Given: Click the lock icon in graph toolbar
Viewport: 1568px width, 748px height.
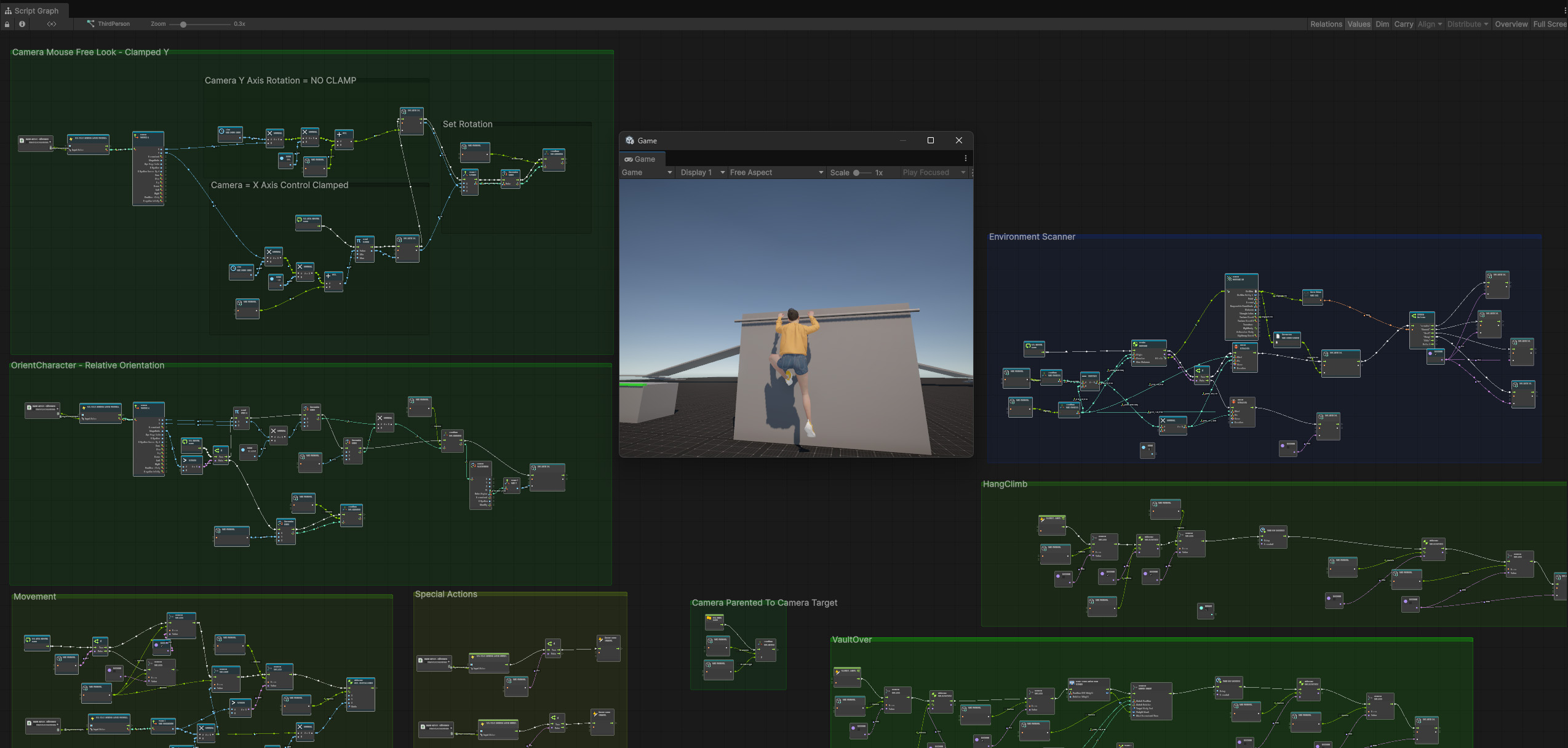Looking at the screenshot, I should pos(7,24).
